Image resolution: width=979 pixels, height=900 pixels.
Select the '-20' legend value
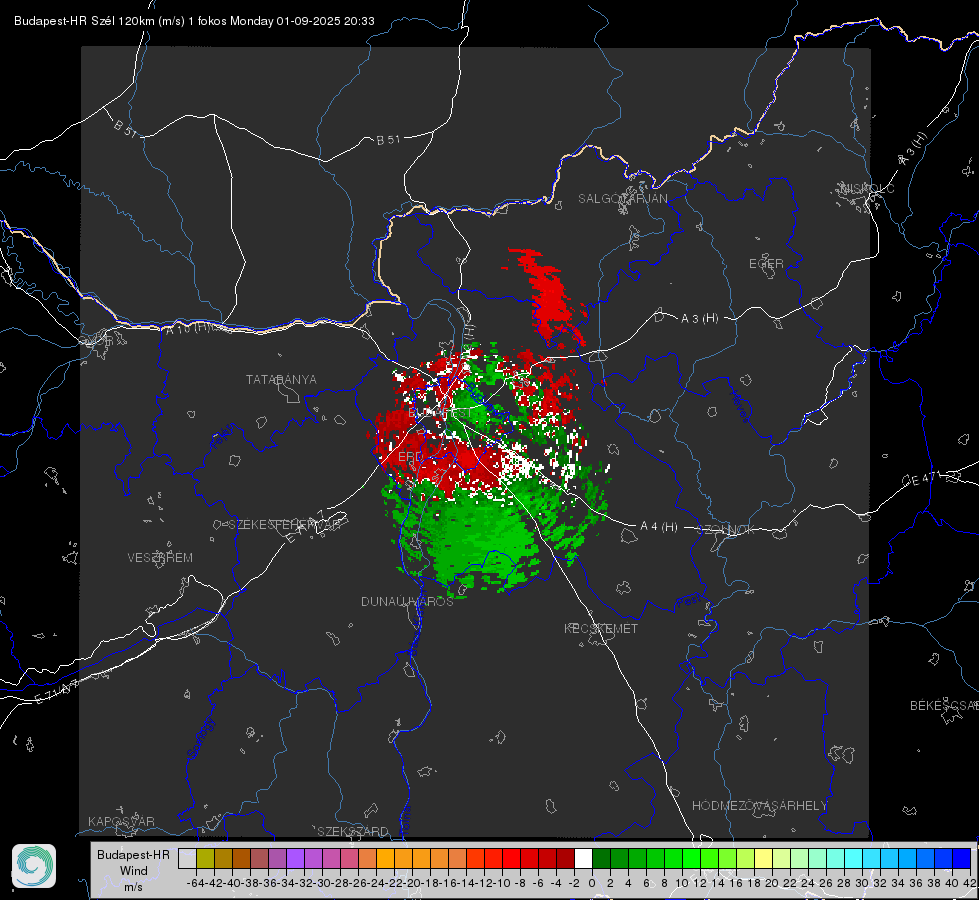411,883
